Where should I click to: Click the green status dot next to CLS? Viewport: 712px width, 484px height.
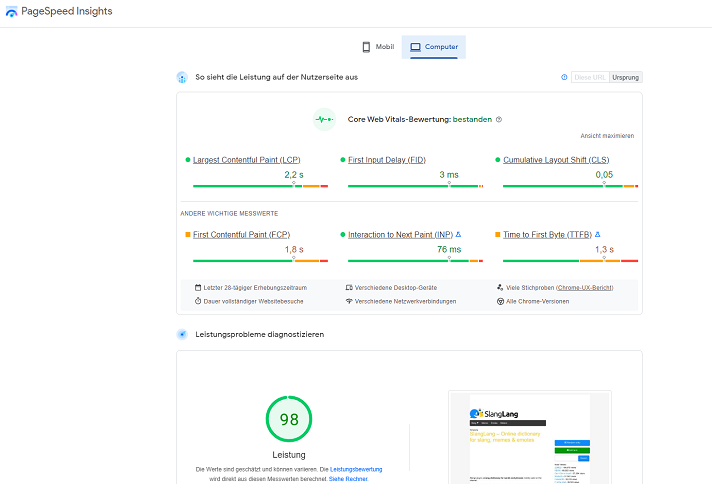click(498, 160)
